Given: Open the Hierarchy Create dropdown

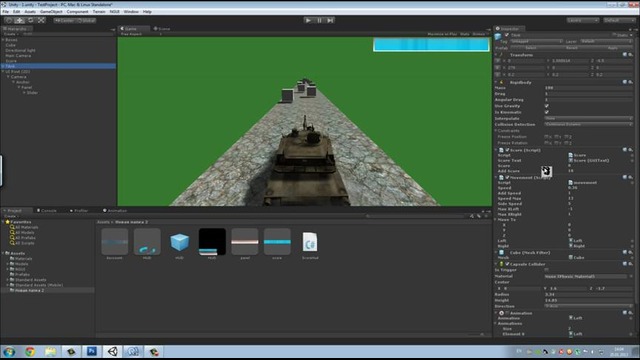Looking at the screenshot, I should tap(11, 34).
